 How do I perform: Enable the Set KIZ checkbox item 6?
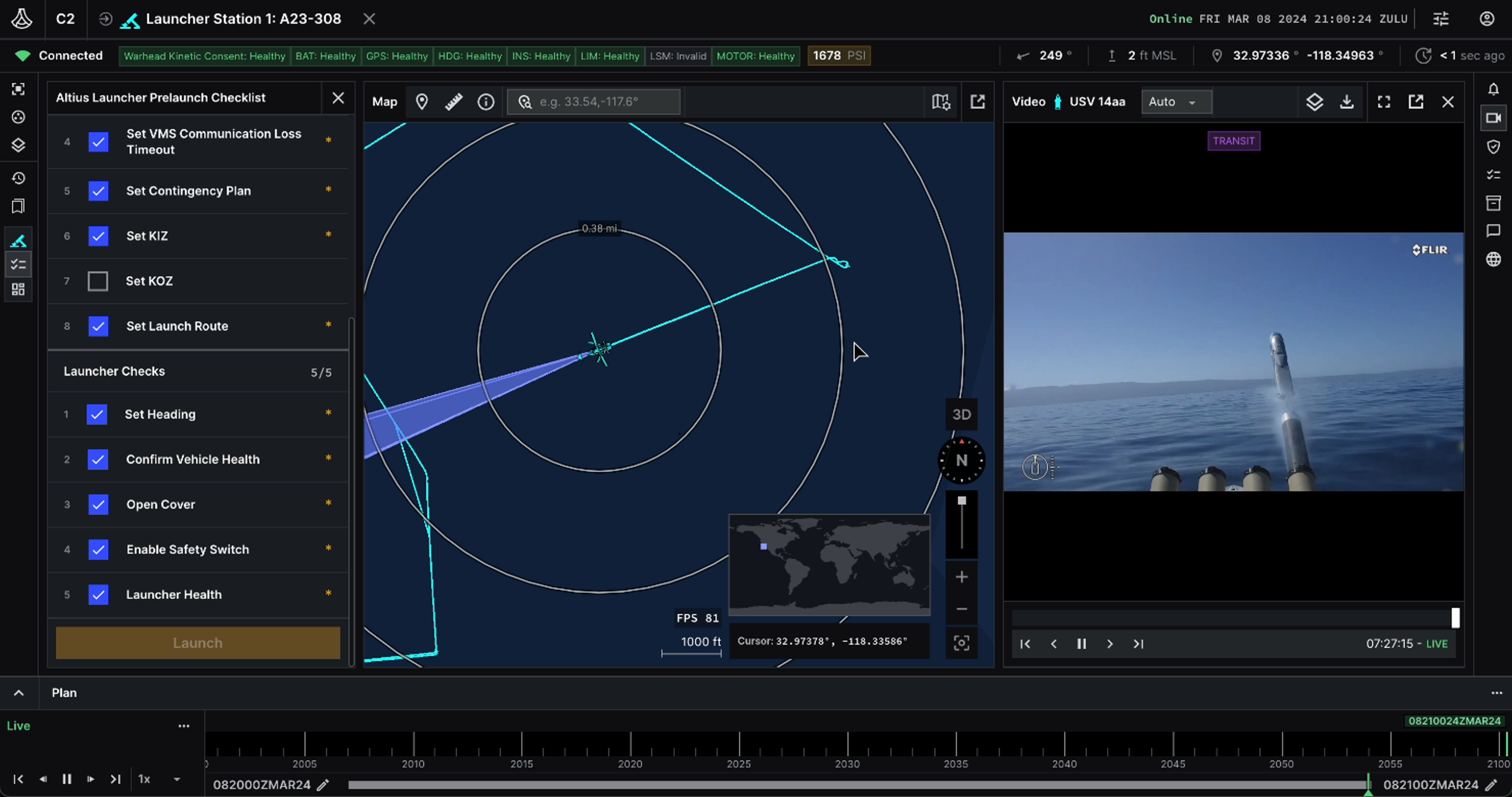tap(98, 235)
